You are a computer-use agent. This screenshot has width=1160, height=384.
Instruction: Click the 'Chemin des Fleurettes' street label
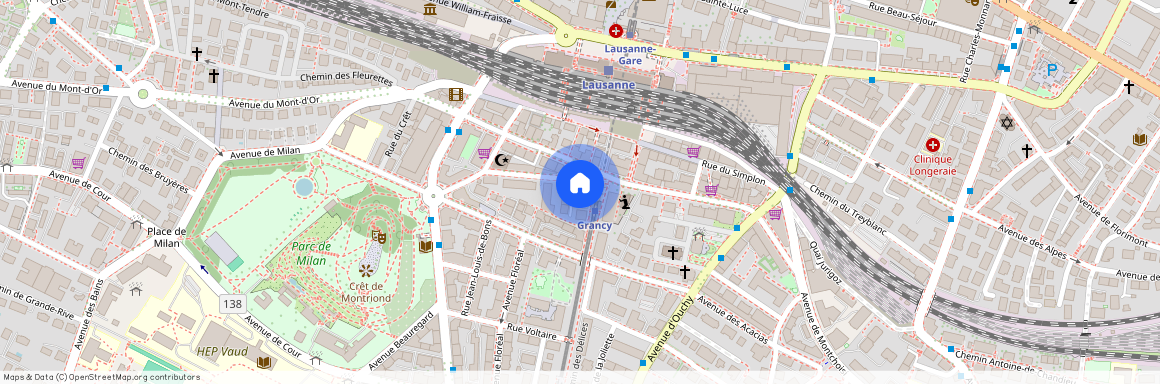pos(346,77)
